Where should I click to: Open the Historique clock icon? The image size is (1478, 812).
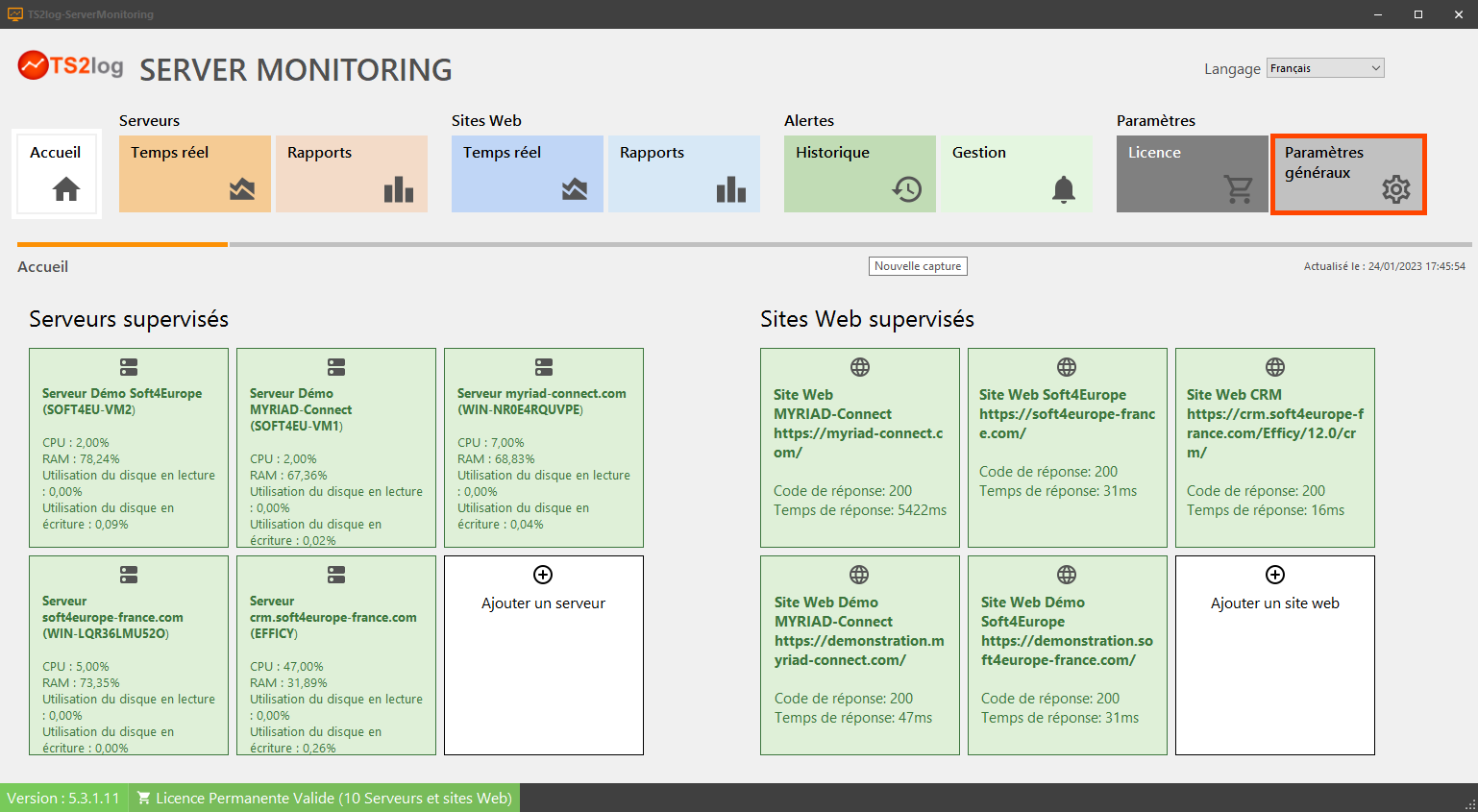coord(907,189)
